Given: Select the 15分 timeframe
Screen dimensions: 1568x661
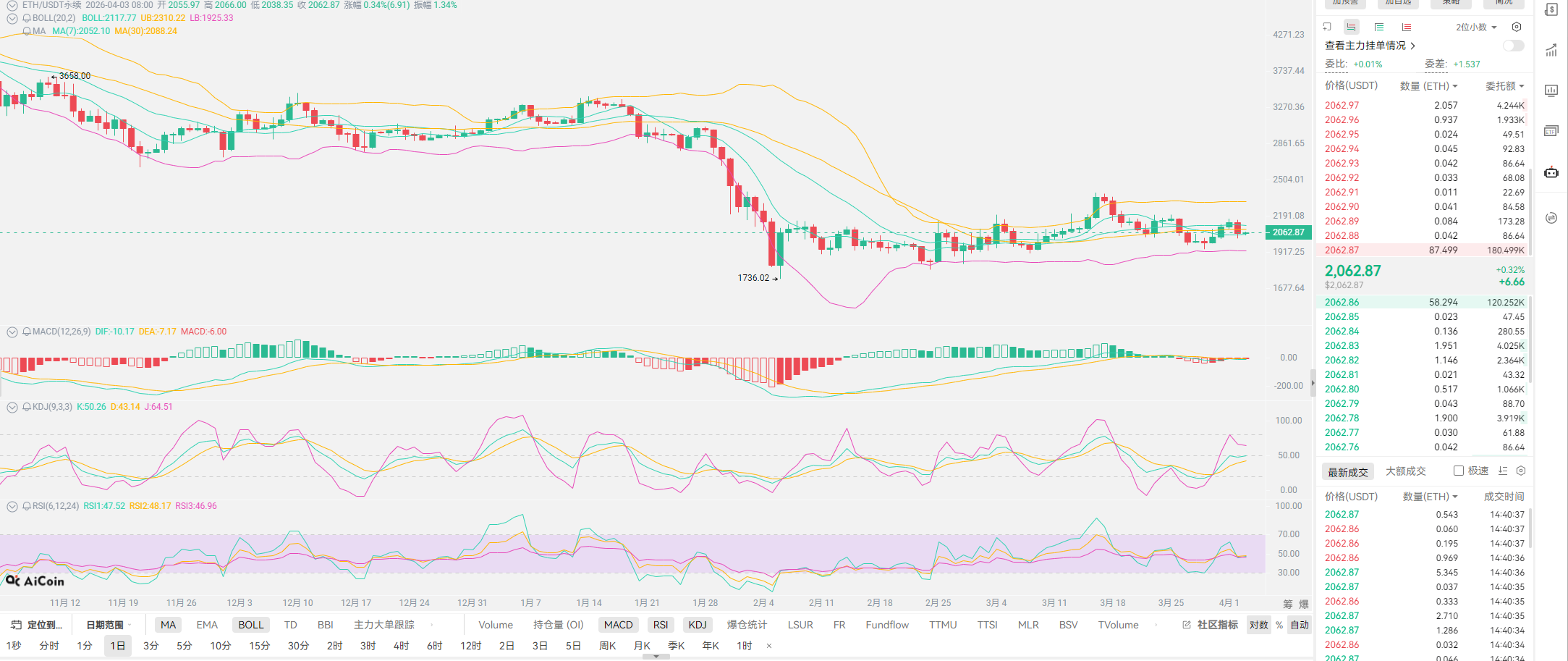Looking at the screenshot, I should tap(259, 645).
